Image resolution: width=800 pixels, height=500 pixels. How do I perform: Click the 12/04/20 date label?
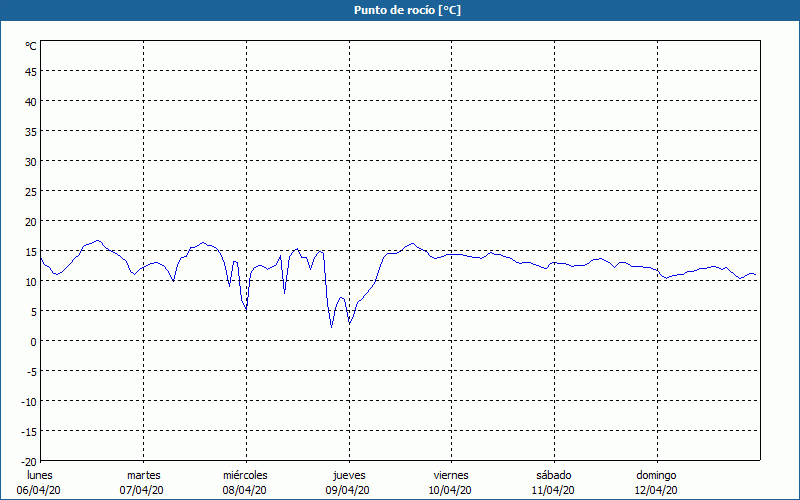pyautogui.click(x=656, y=490)
